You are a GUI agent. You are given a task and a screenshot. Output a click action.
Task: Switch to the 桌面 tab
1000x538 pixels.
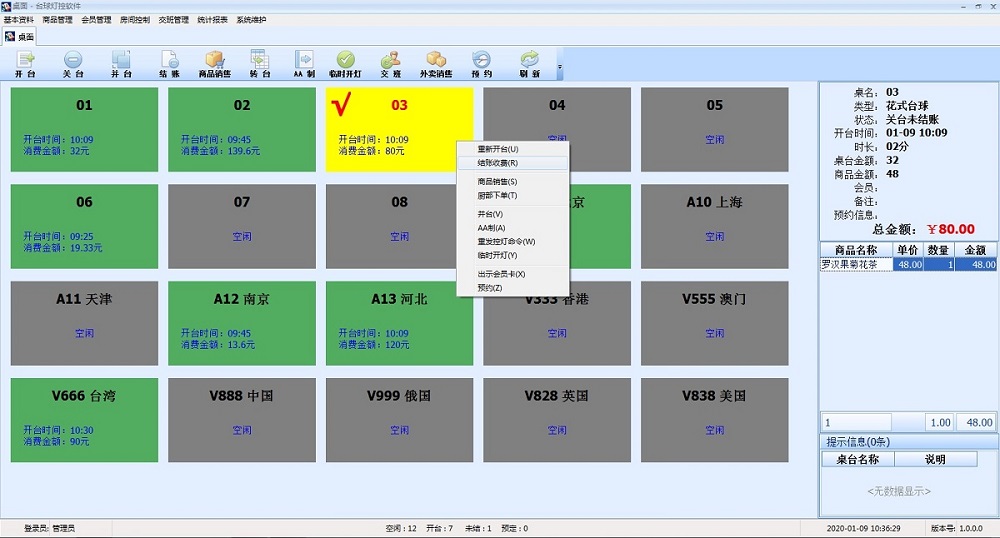(19, 37)
